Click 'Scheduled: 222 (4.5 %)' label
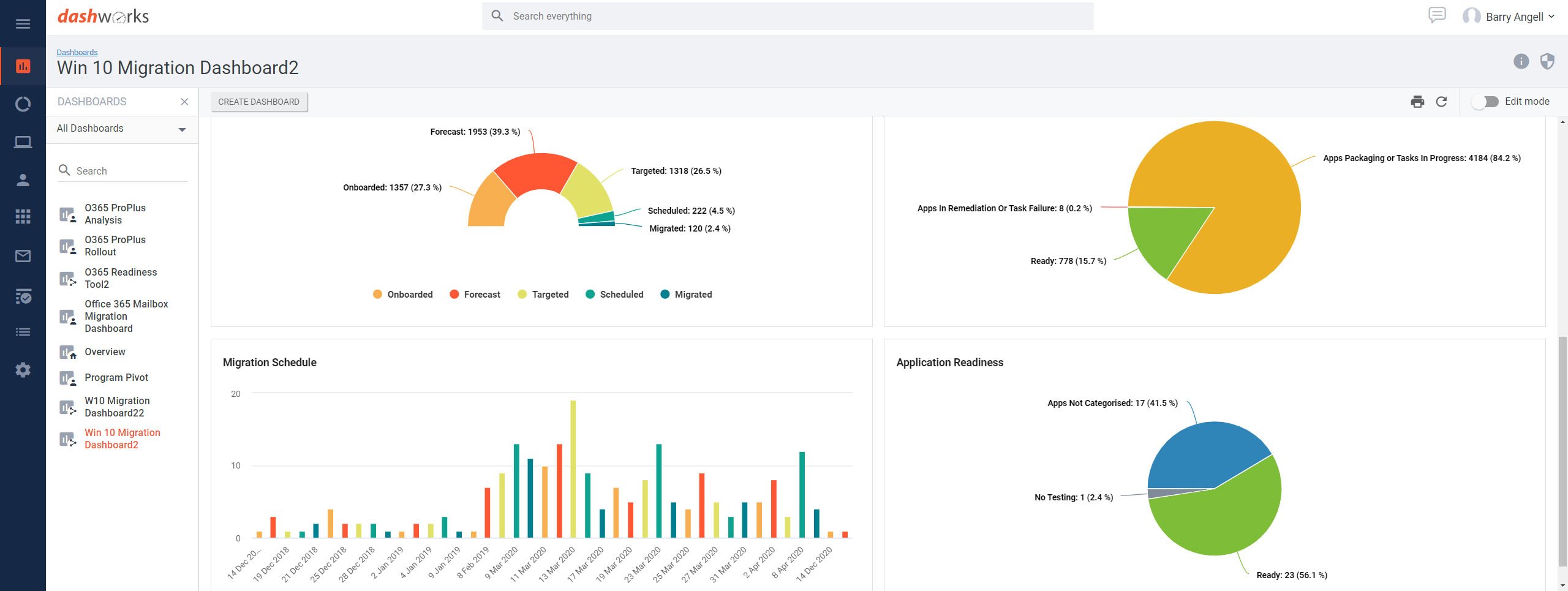The image size is (1568, 591). [691, 211]
